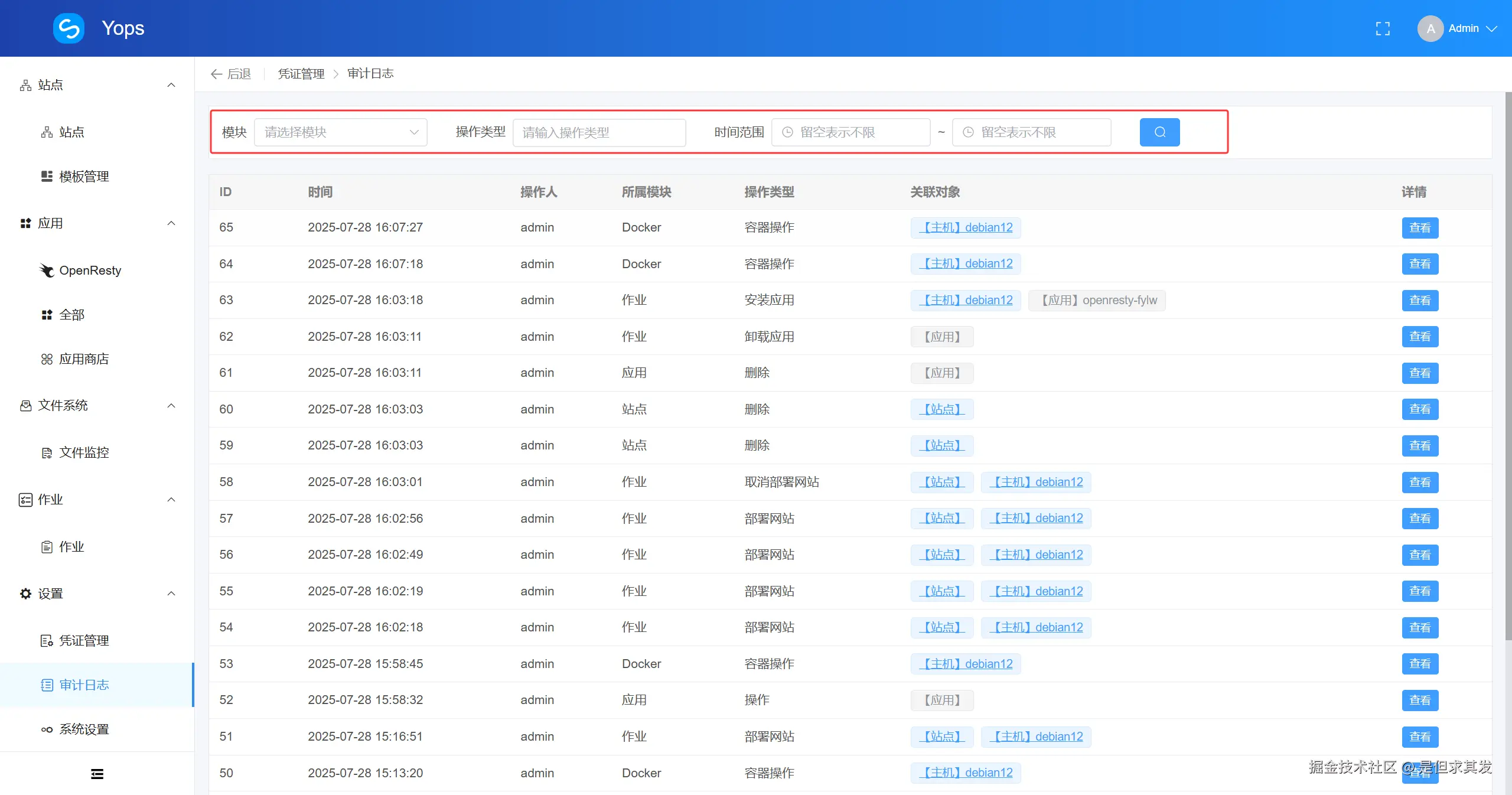1512x795 pixels.
Task: Click the Yops logo in the header
Action: [x=68, y=28]
